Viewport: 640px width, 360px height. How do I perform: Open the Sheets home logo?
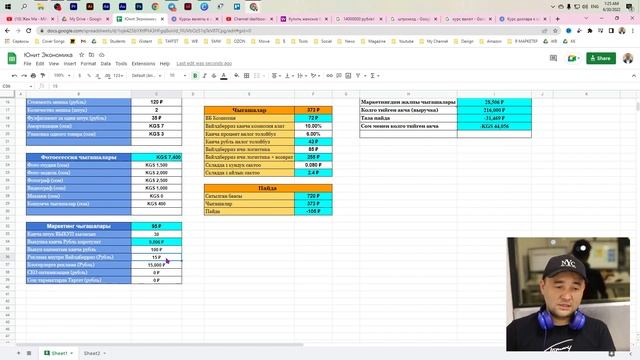[x=12, y=58]
